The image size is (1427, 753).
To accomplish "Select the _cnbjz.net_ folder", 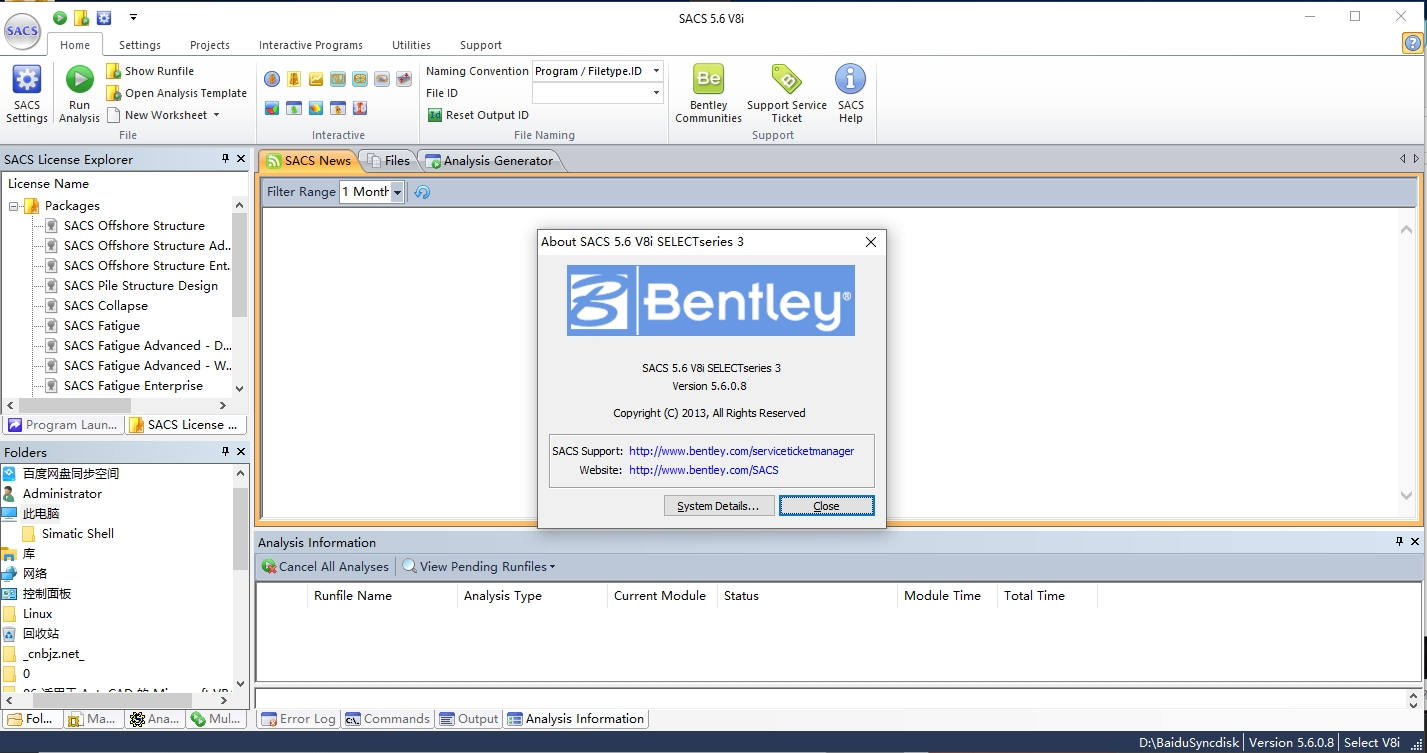I will coord(54,654).
